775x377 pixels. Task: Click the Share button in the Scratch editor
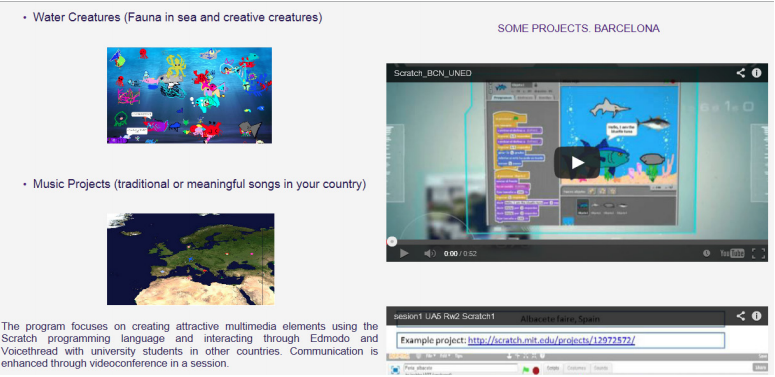760,368
